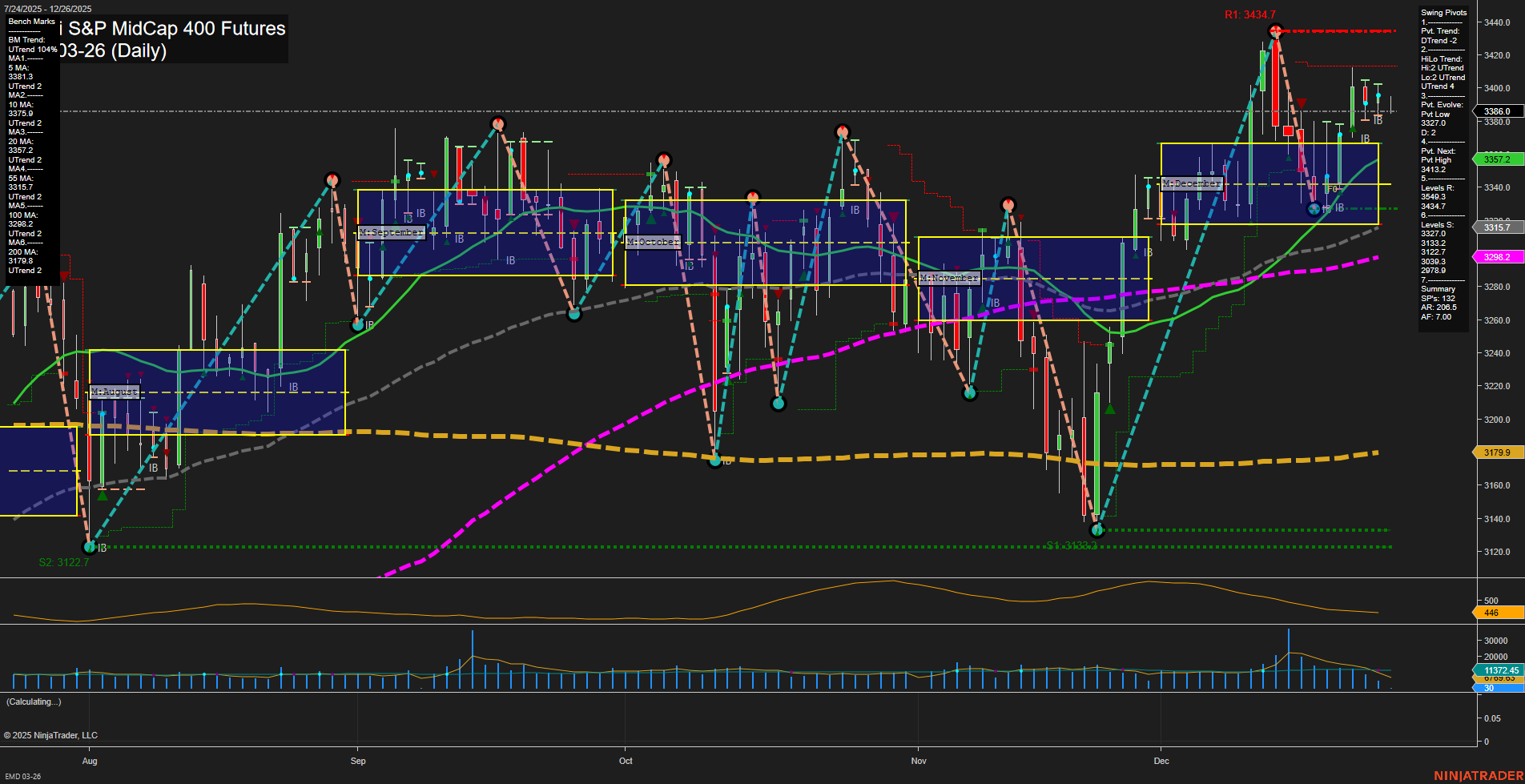Click the 3386.0 current price marker on axis
1525x784 pixels.
coord(1496,111)
